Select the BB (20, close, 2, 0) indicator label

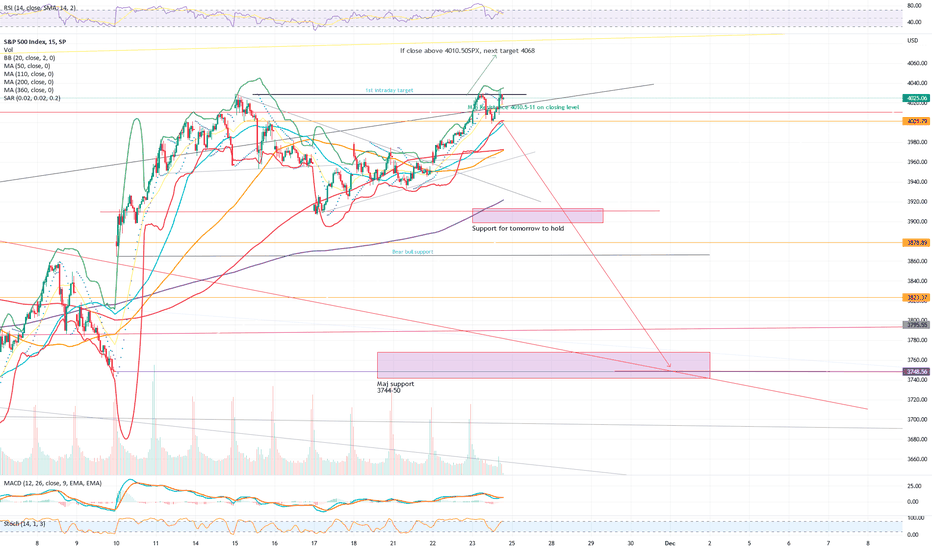point(29,58)
